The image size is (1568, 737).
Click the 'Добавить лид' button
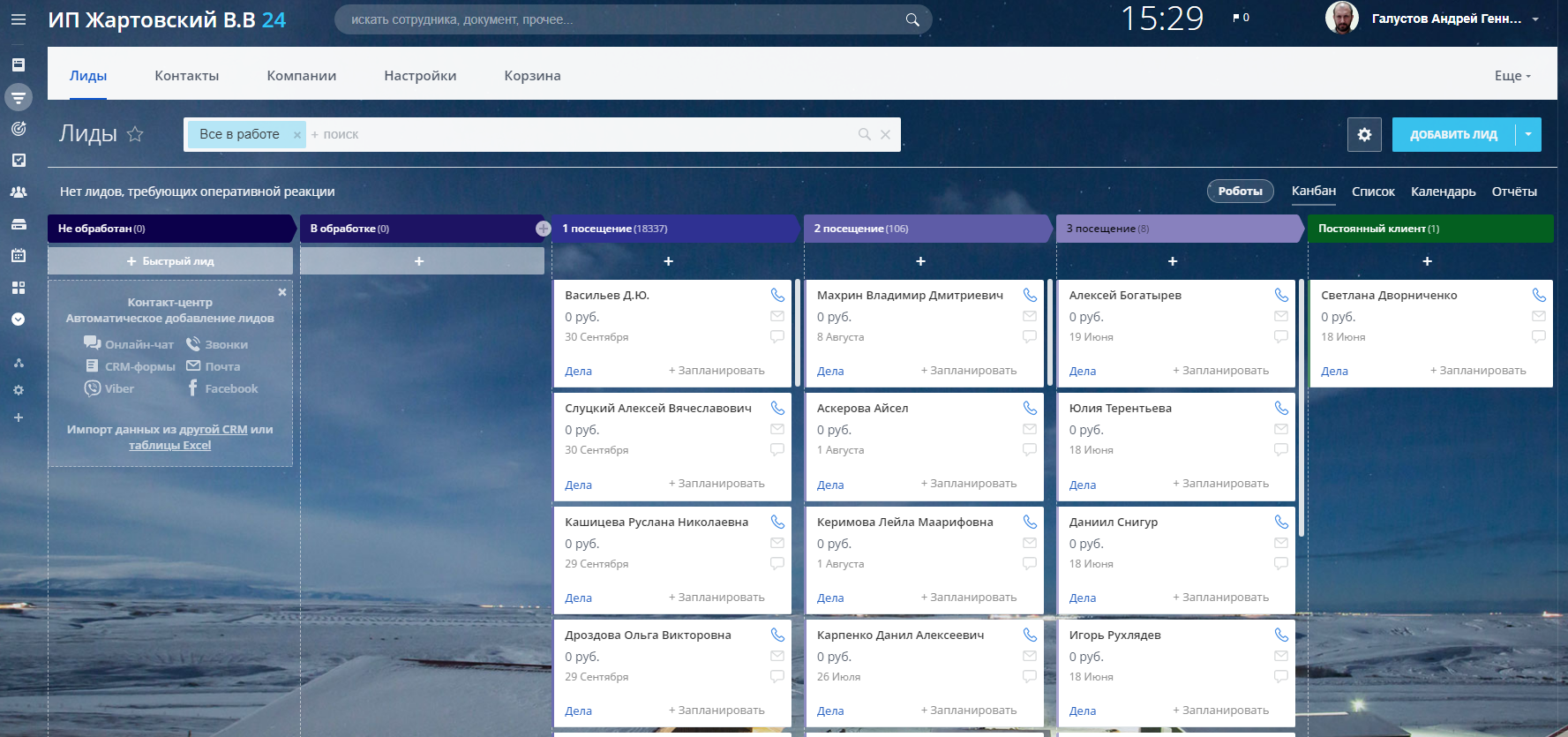point(1453,134)
